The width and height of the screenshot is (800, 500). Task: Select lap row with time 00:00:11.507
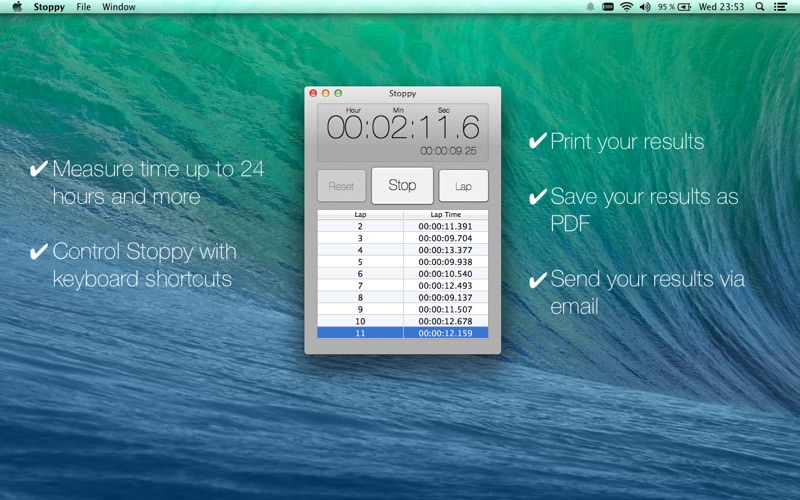(403, 309)
